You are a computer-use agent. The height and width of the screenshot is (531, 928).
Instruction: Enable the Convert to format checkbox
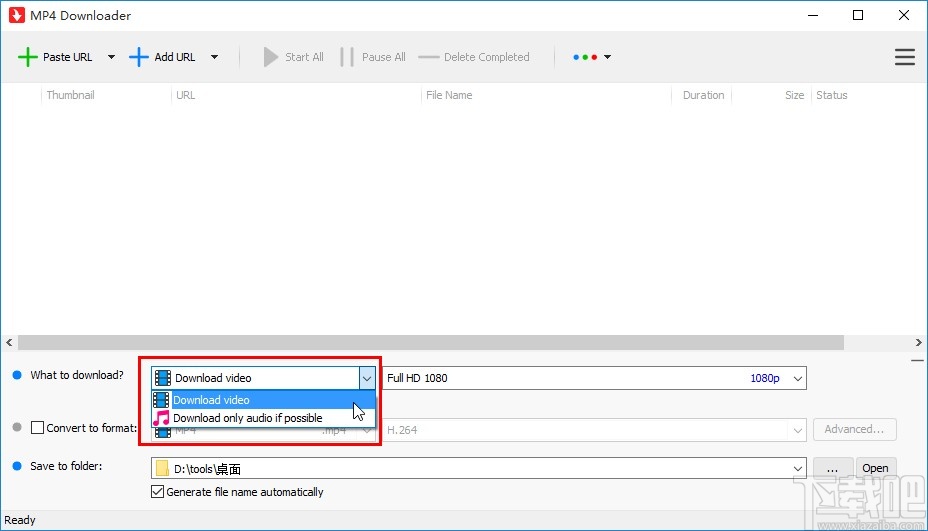[37, 427]
